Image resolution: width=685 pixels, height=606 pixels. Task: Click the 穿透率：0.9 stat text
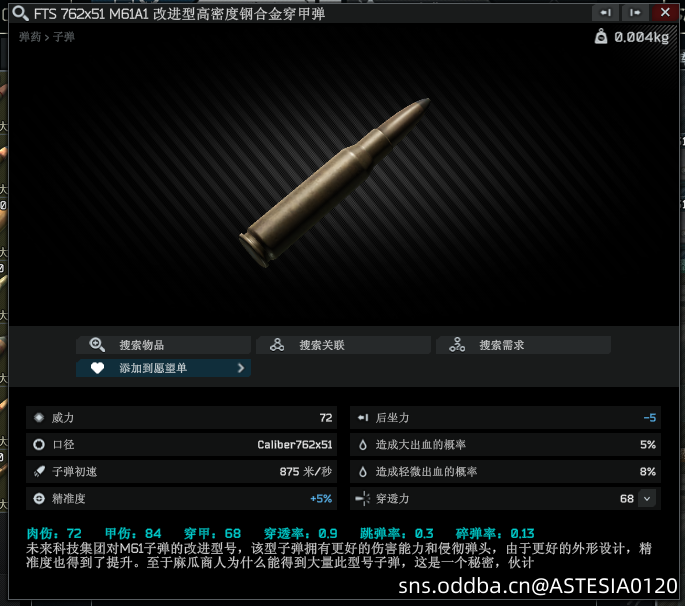pyautogui.click(x=301, y=533)
